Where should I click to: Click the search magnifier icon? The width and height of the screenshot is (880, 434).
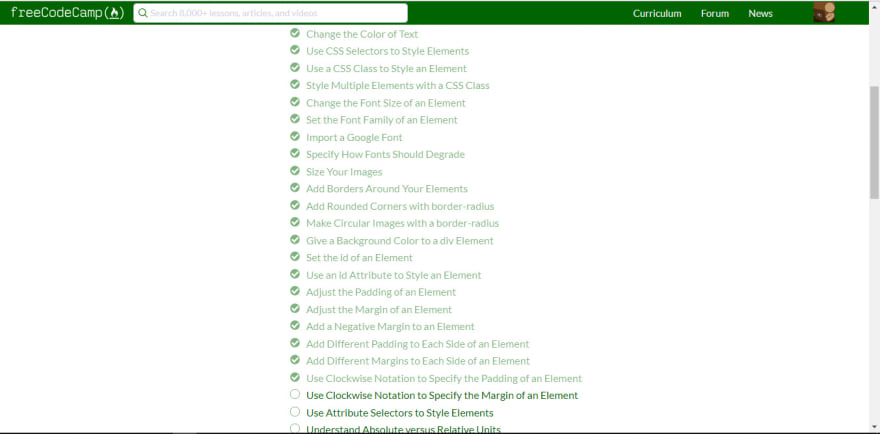point(143,13)
